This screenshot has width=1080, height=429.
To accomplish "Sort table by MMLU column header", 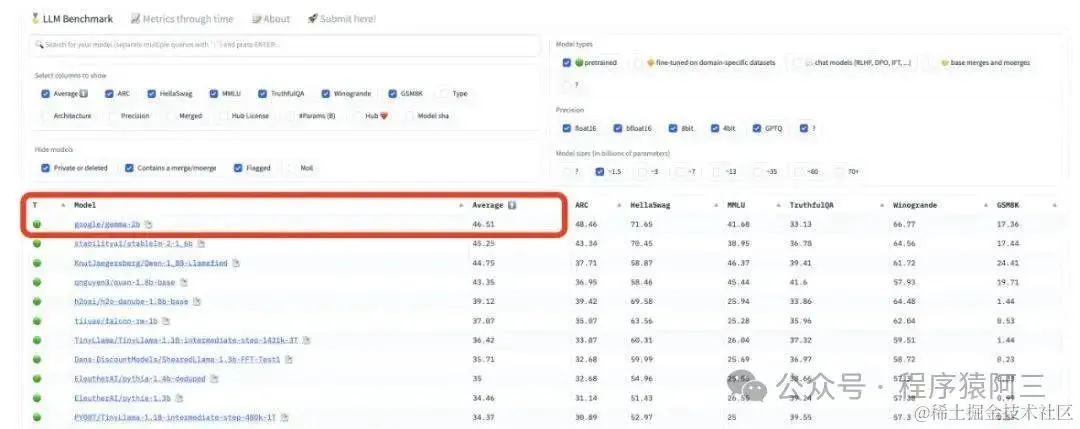I will [737, 205].
